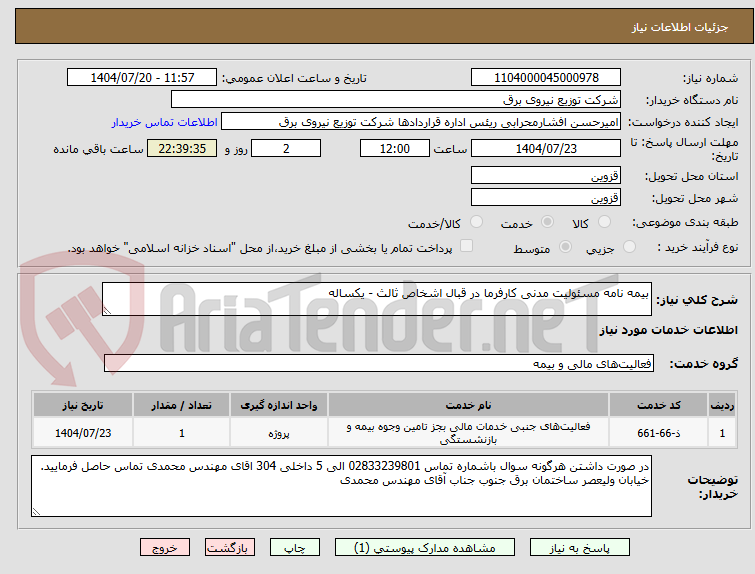The image size is (755, 574).
Task: Click the 'کد خدمت' column header
Action: tap(658, 405)
